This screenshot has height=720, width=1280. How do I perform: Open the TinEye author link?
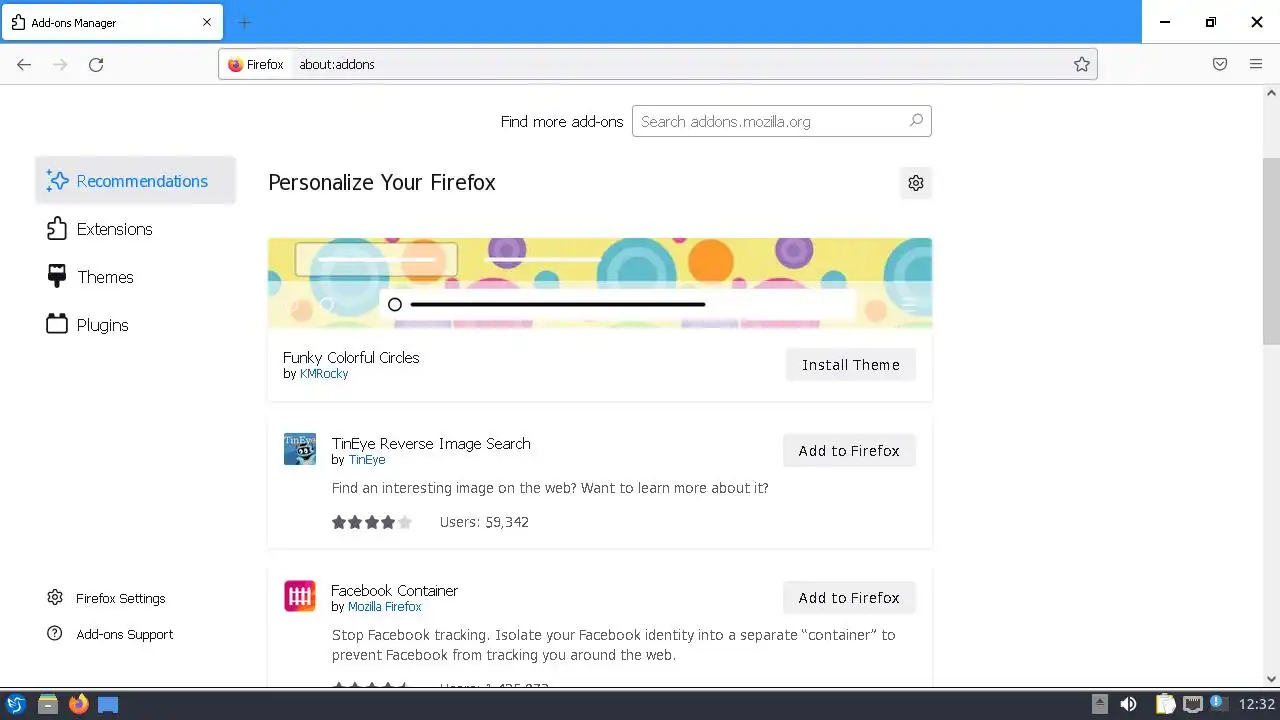(x=367, y=460)
